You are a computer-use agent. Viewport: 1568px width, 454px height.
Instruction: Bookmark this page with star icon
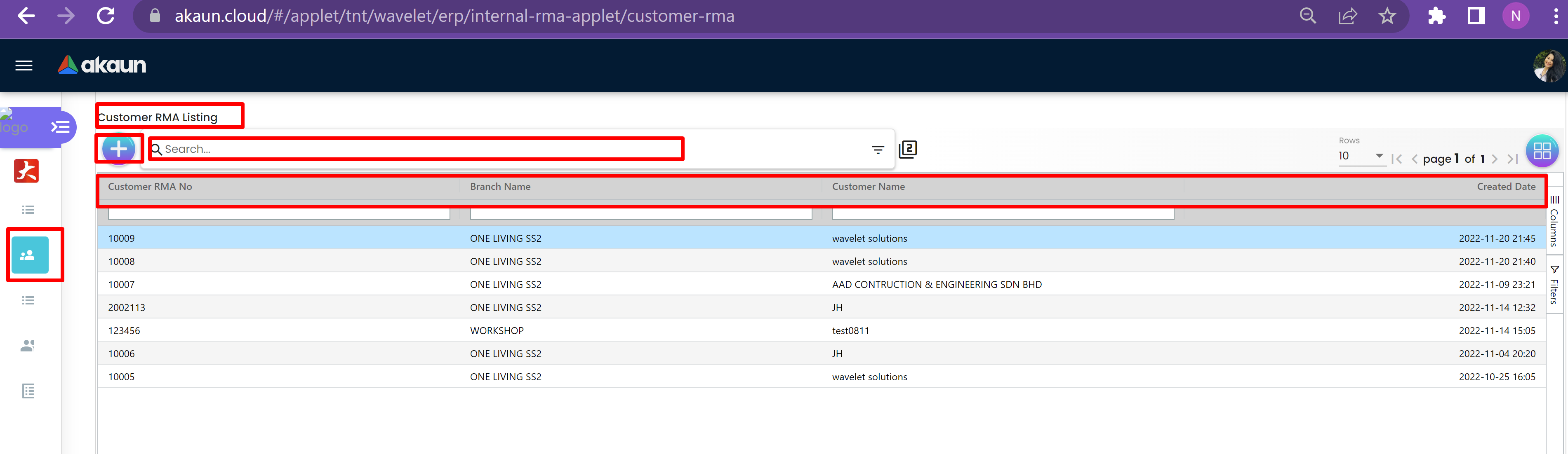pyautogui.click(x=1387, y=16)
